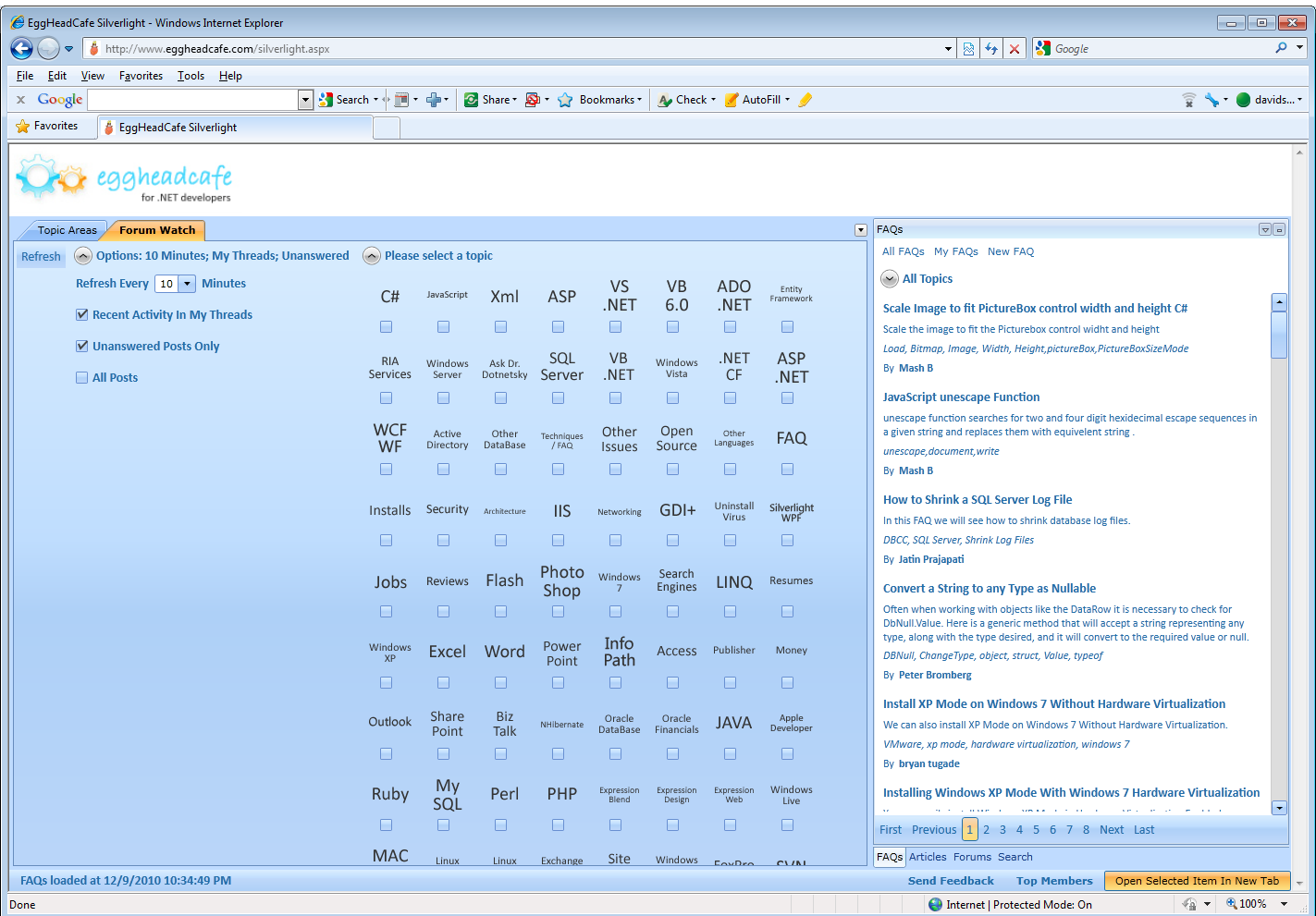Open the Favorites menu
Screen dimensions: 1316x916
(x=141, y=76)
